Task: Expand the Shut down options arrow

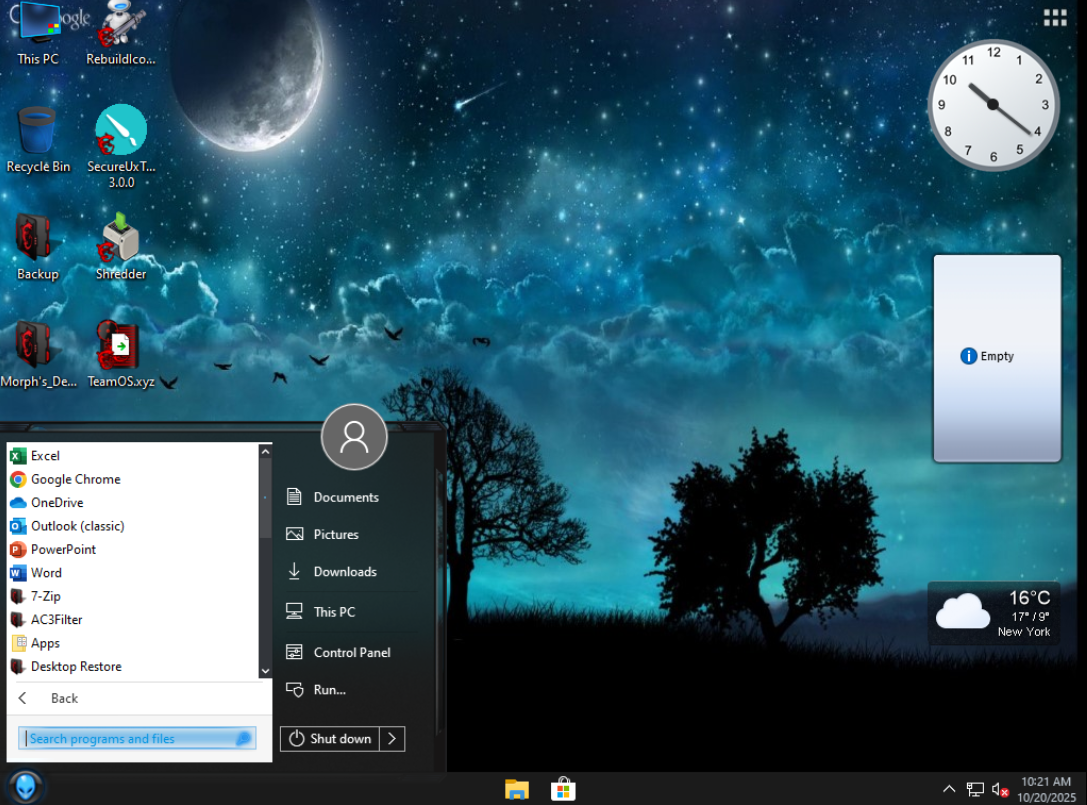Action: (393, 739)
